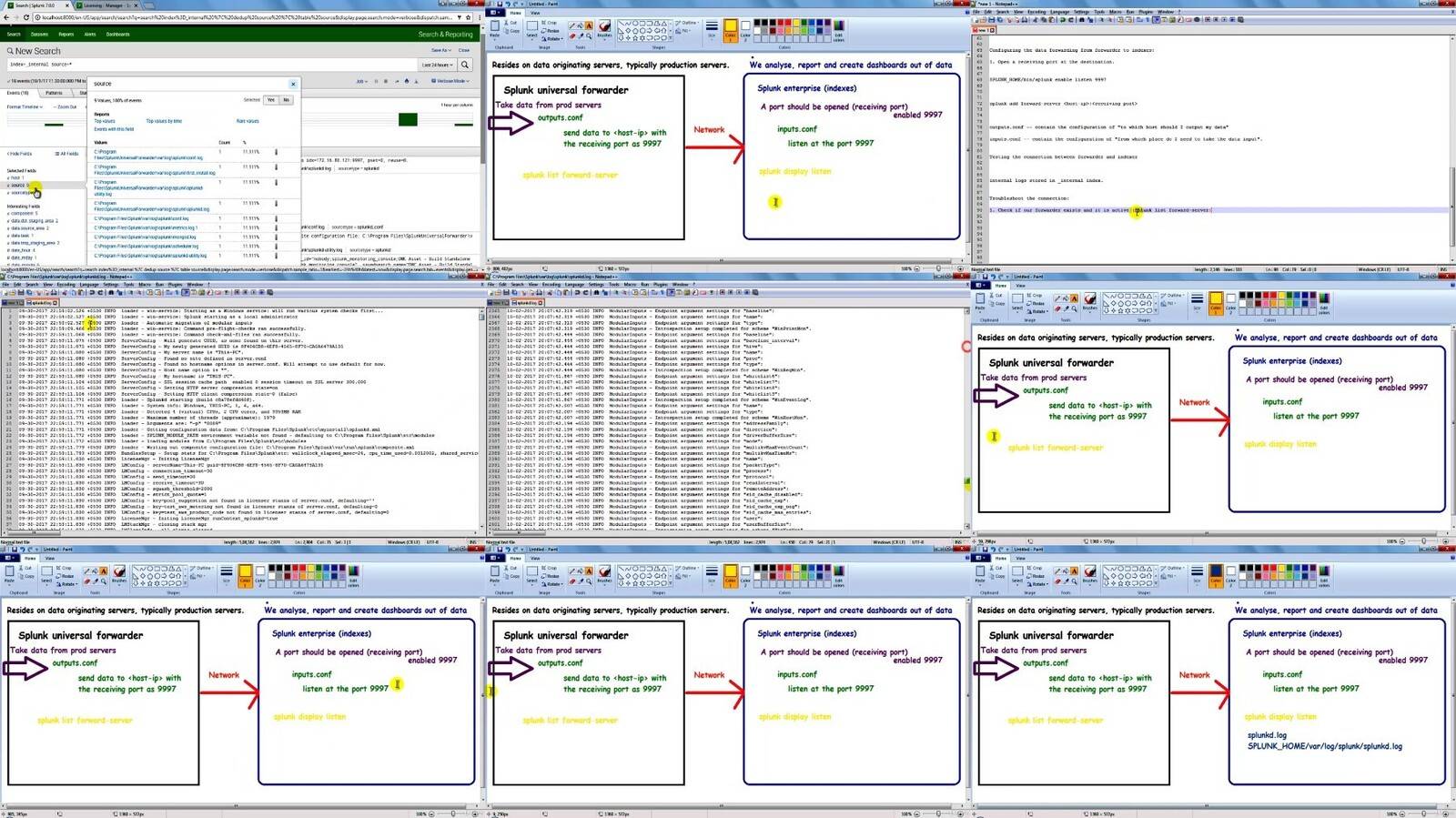
Task: Open Size dropdown in Paint window showing splunkd.log path
Action: (x=1197, y=575)
